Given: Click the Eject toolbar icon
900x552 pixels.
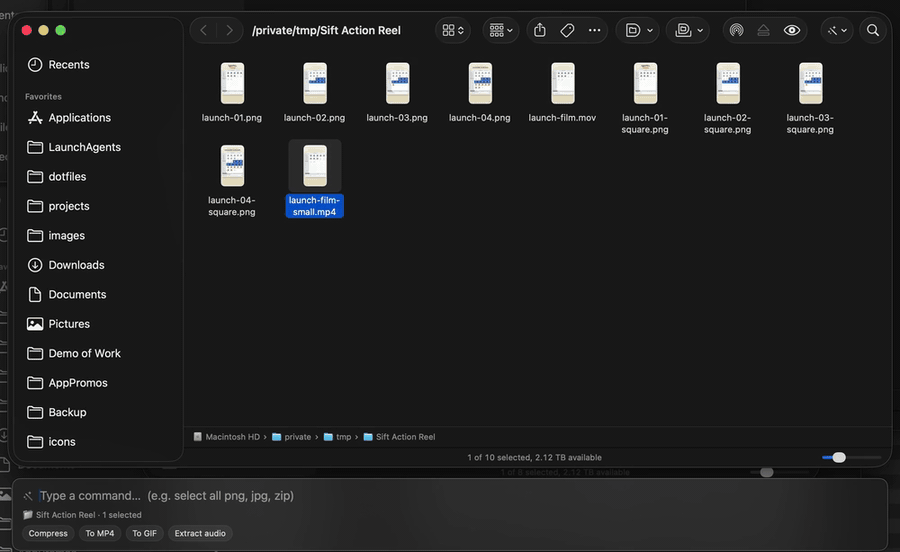Looking at the screenshot, I should click(763, 30).
